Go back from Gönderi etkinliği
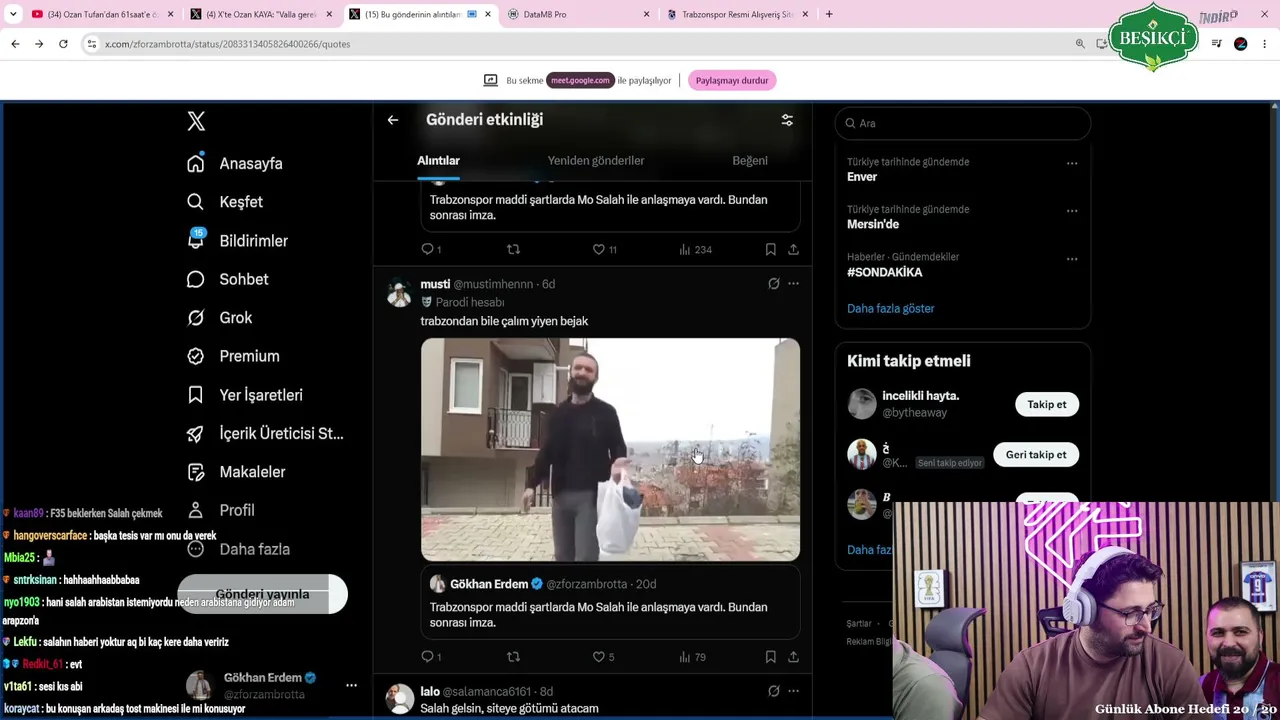Screen dimensions: 1280x720 pyautogui.click(x=393, y=120)
